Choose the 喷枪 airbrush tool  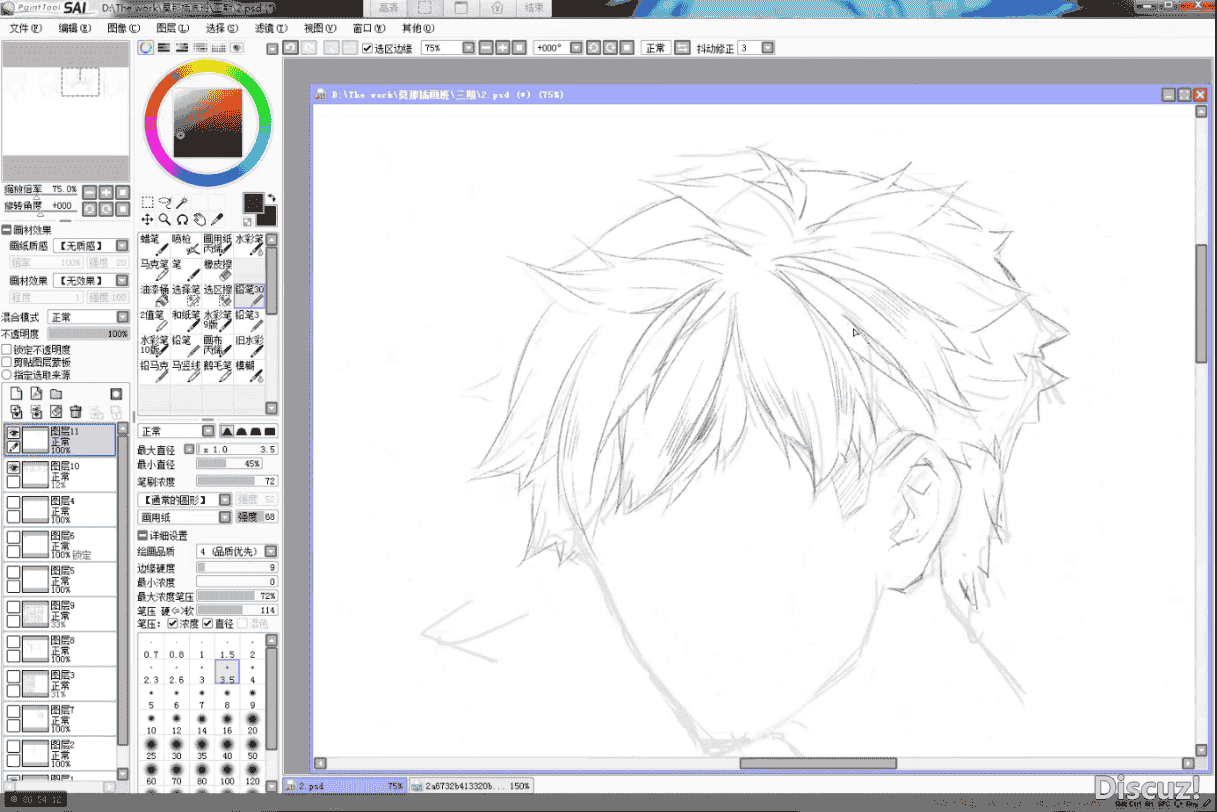[x=186, y=245]
